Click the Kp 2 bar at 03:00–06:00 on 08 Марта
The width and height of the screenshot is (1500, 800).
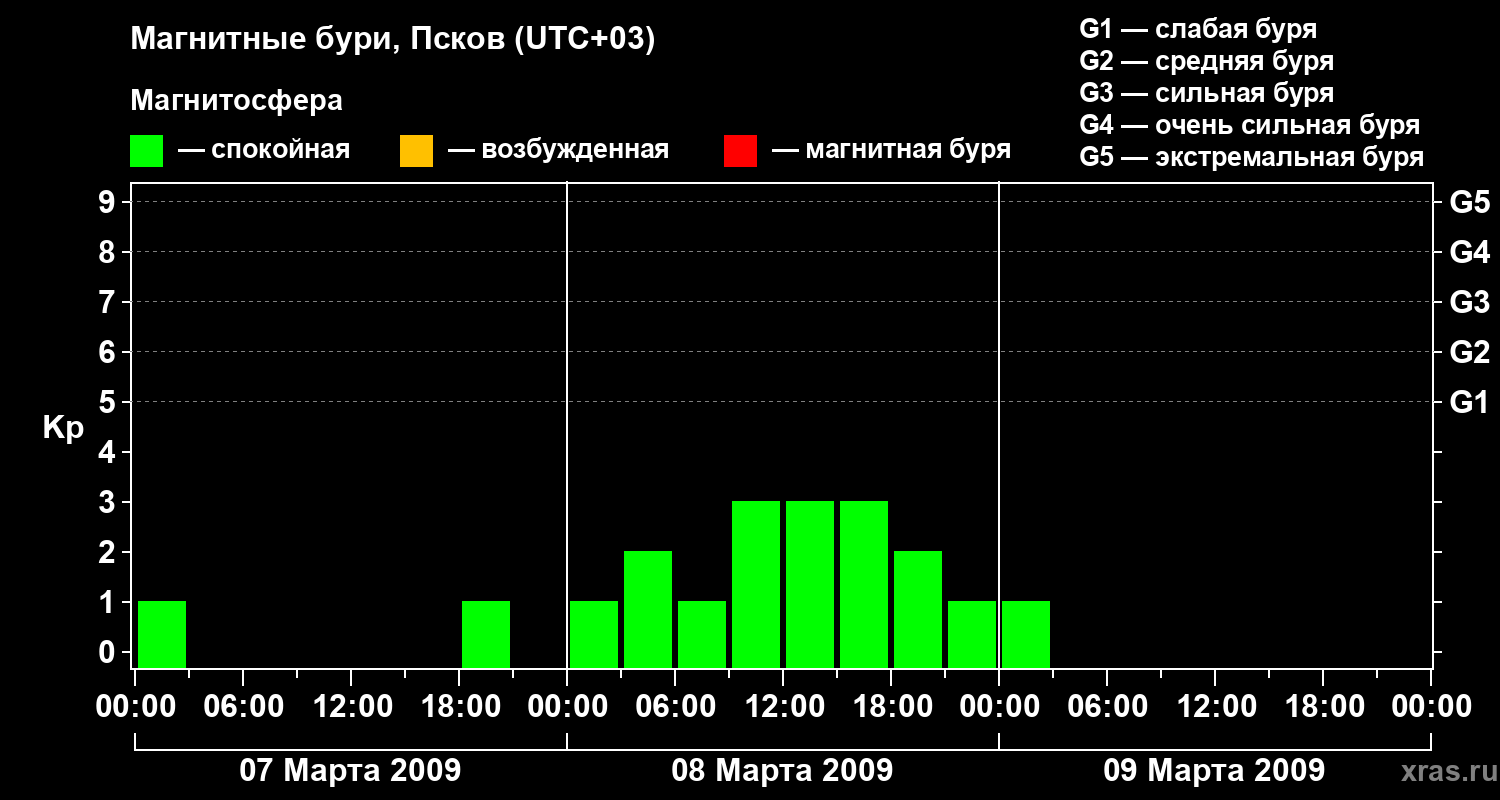[648, 609]
